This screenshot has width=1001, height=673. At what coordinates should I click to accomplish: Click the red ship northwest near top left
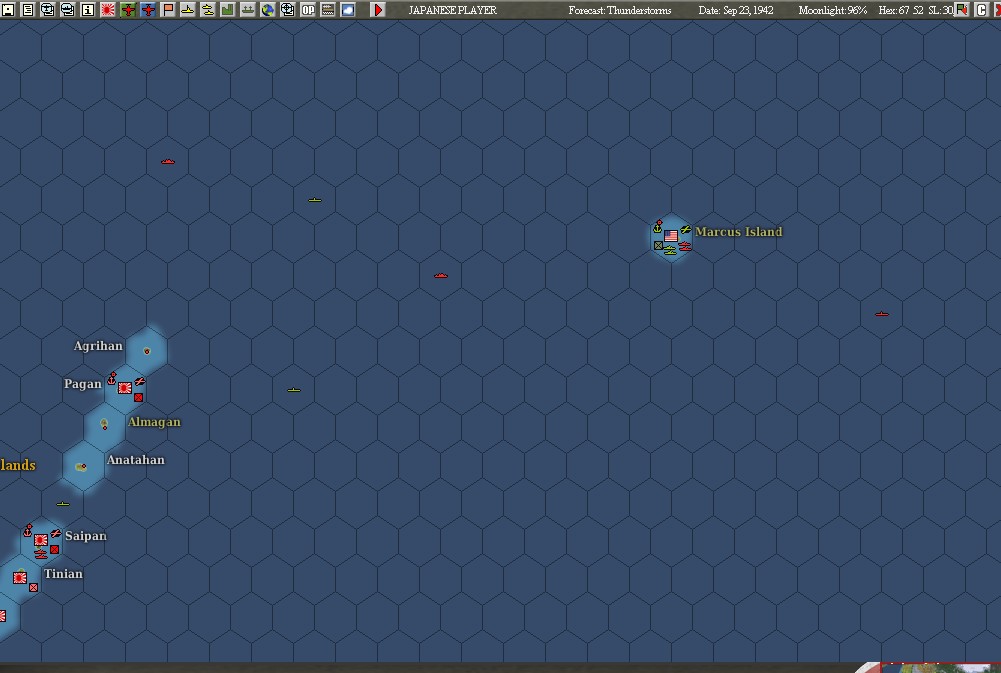[168, 162]
